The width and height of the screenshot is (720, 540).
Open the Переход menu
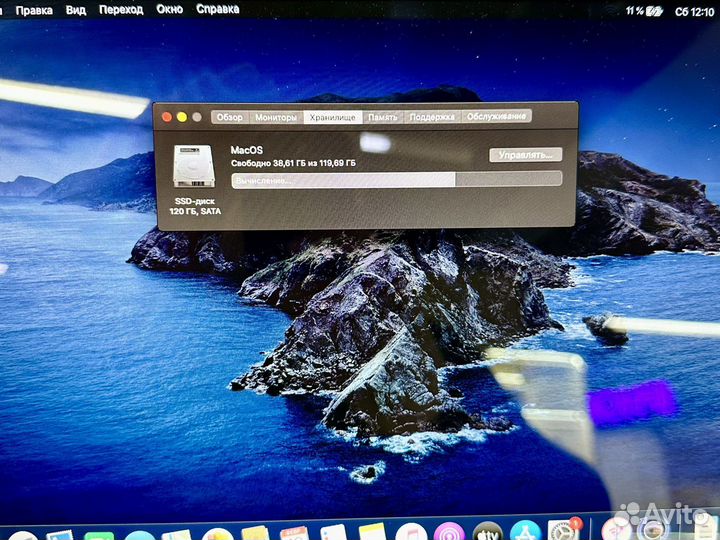121,9
